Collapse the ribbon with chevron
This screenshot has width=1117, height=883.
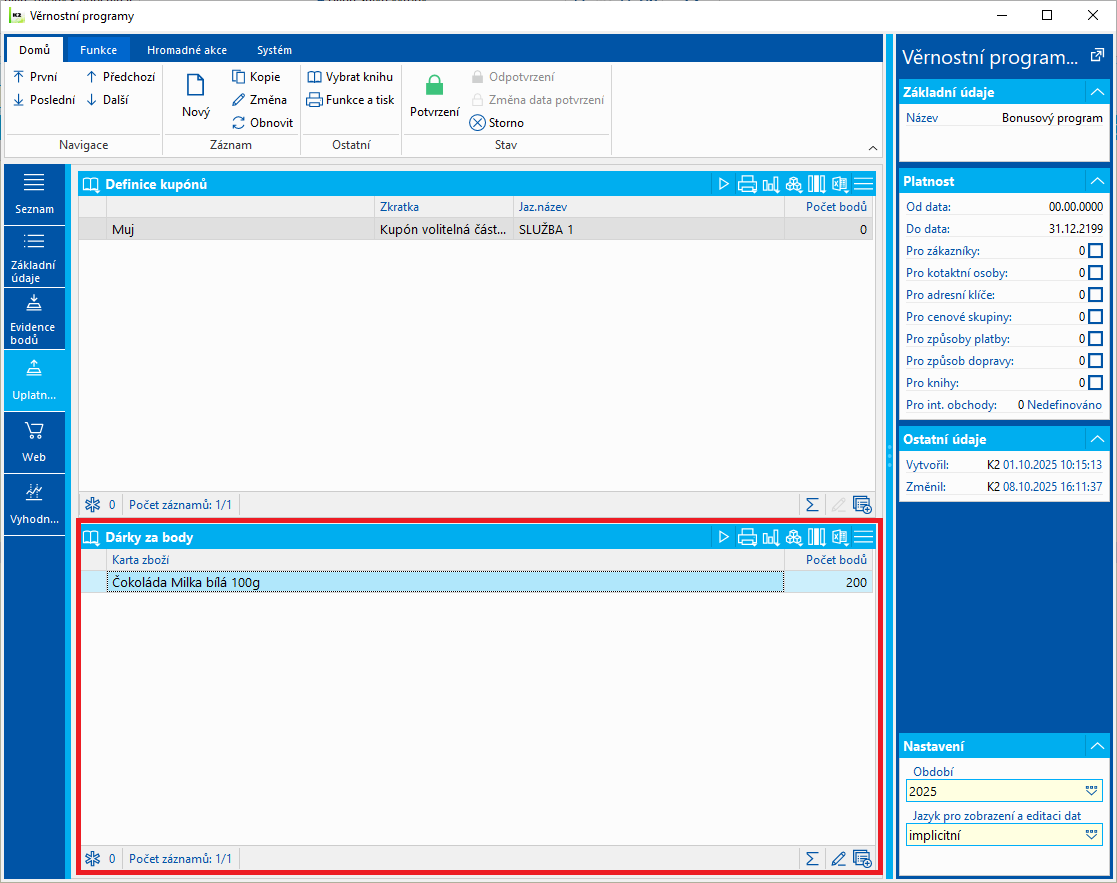(873, 148)
